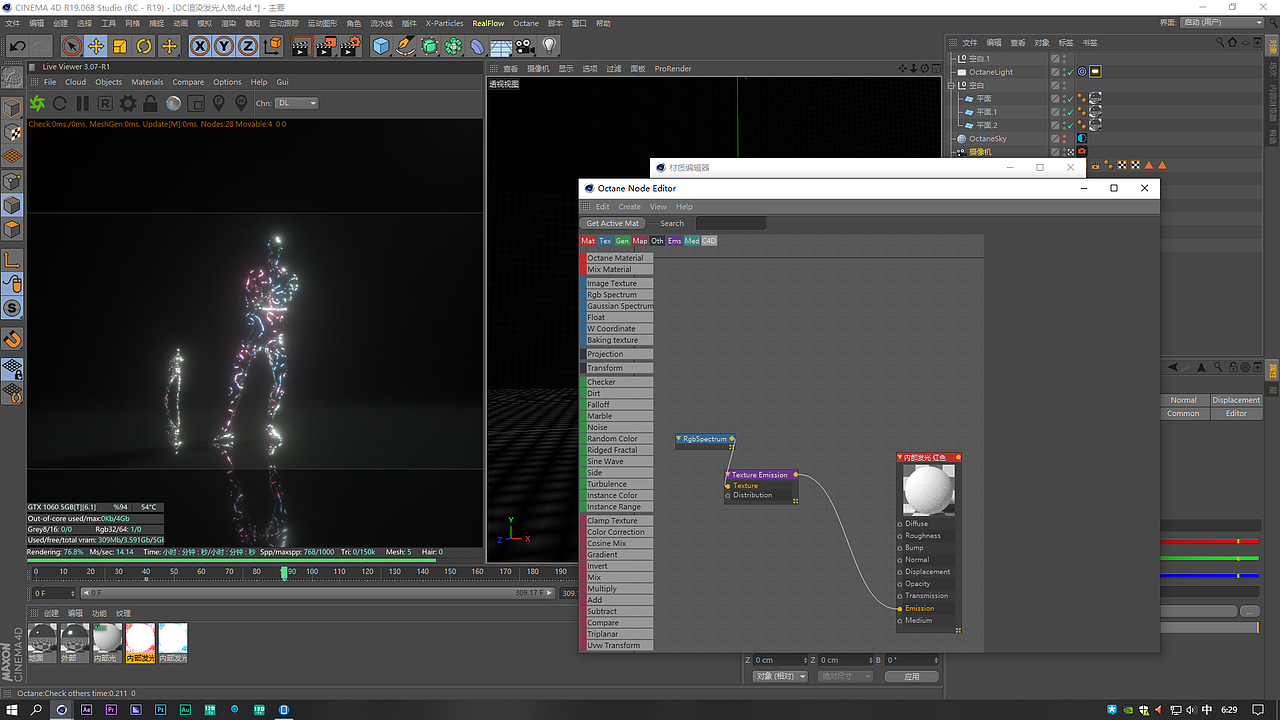Toggle the Live Viewer camera lock icon

150,103
